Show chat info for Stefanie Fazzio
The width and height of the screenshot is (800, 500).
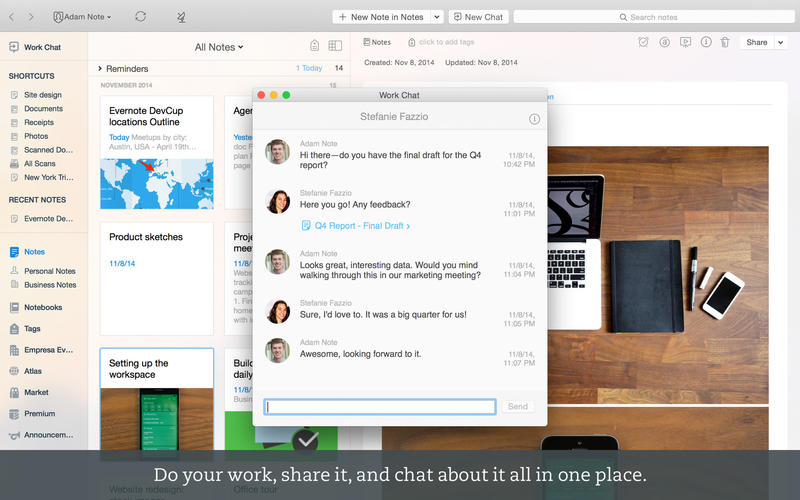click(534, 119)
